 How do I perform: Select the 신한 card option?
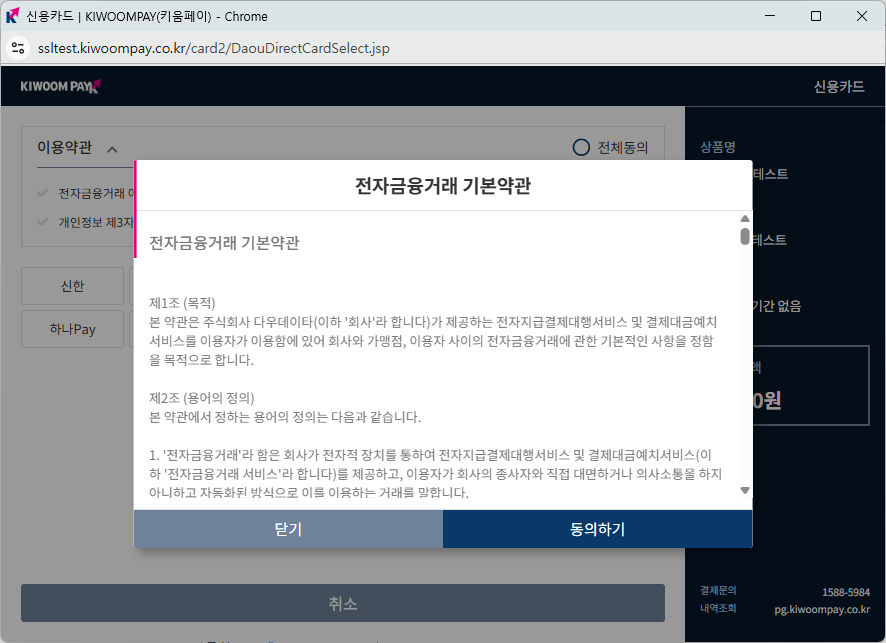coord(72,287)
